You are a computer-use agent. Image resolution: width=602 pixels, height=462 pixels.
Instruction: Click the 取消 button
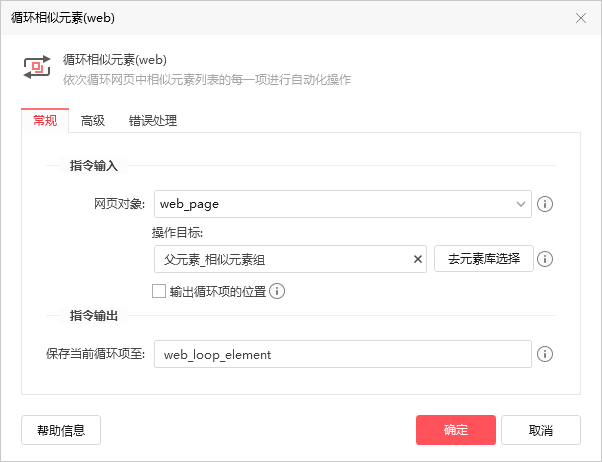tap(541, 430)
